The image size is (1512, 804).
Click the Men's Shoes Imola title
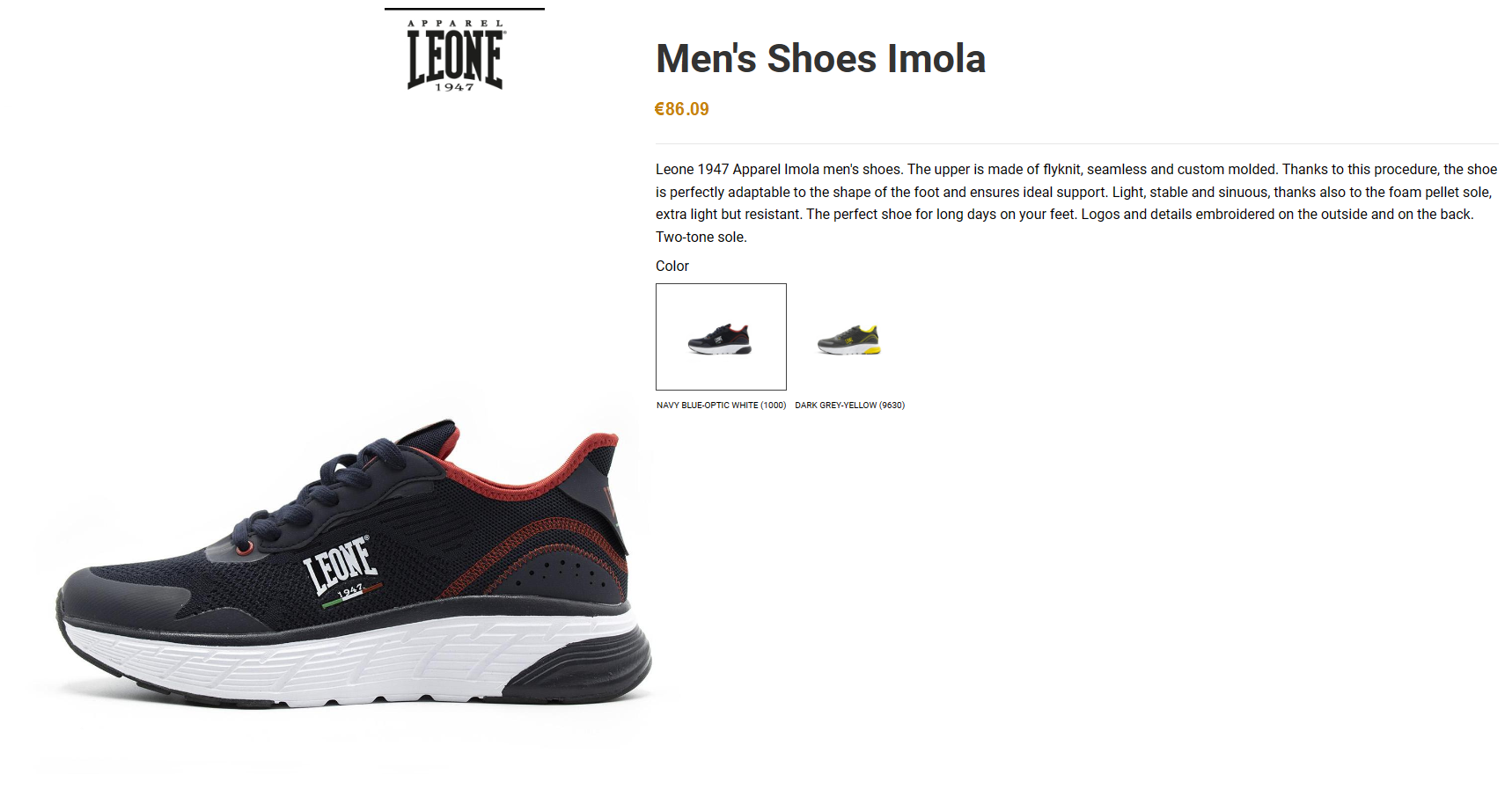click(820, 59)
